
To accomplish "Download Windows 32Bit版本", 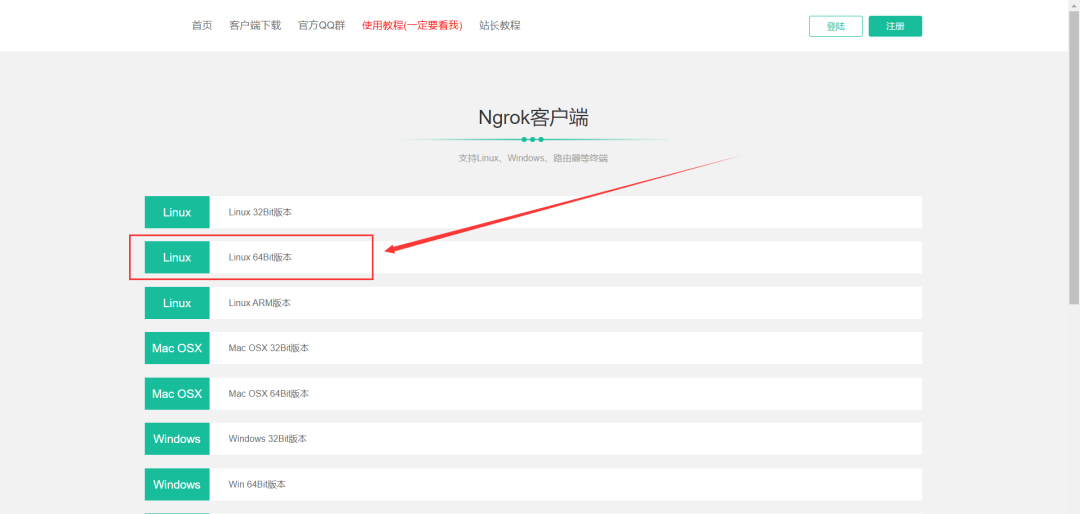I will [x=268, y=439].
